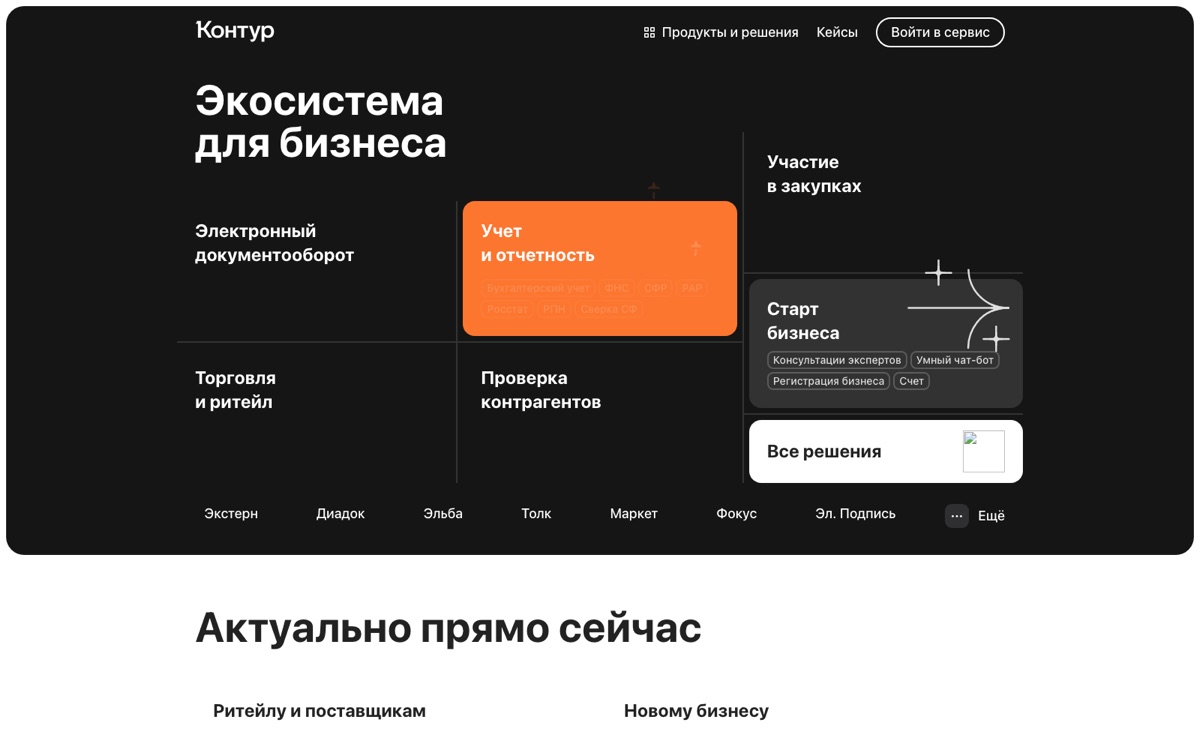The height and width of the screenshot is (750, 1200).
Task: Select the ФНС tag in orange tile
Action: coord(617,288)
